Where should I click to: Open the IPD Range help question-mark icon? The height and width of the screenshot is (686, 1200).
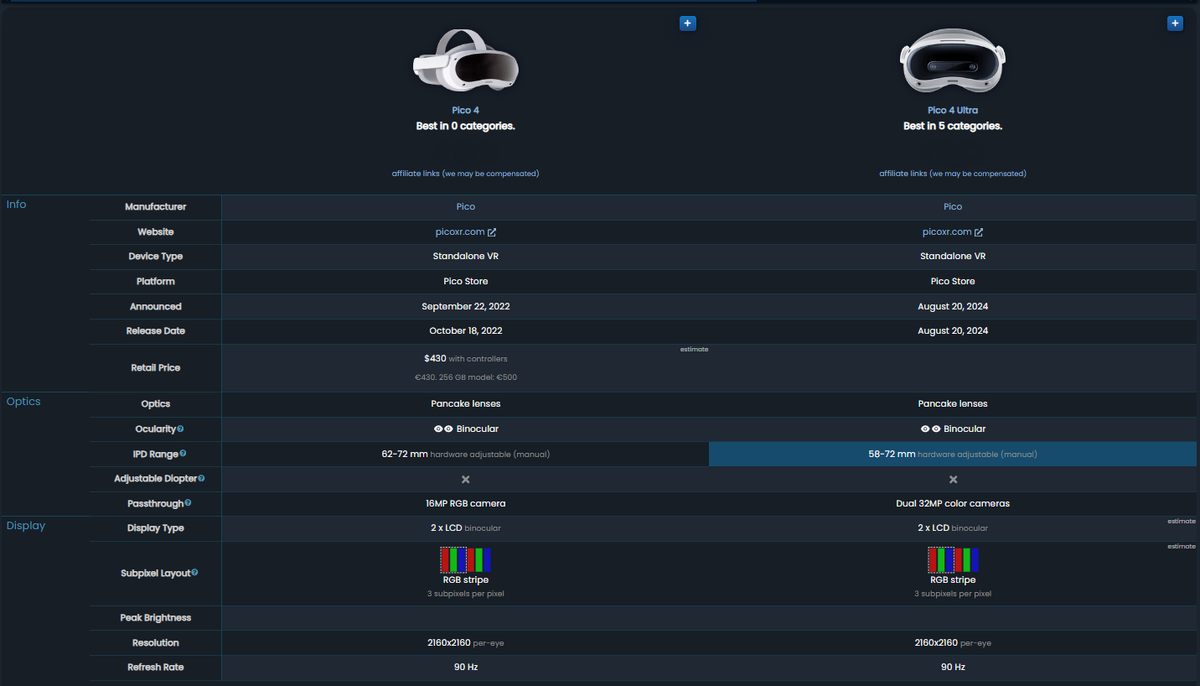[181, 454]
